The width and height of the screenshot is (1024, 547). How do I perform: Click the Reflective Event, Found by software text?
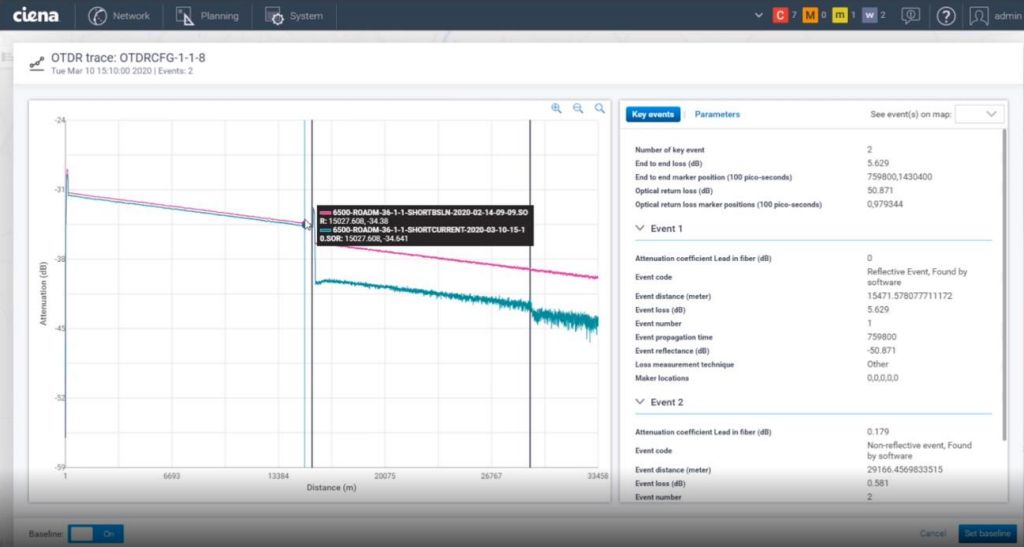917,277
